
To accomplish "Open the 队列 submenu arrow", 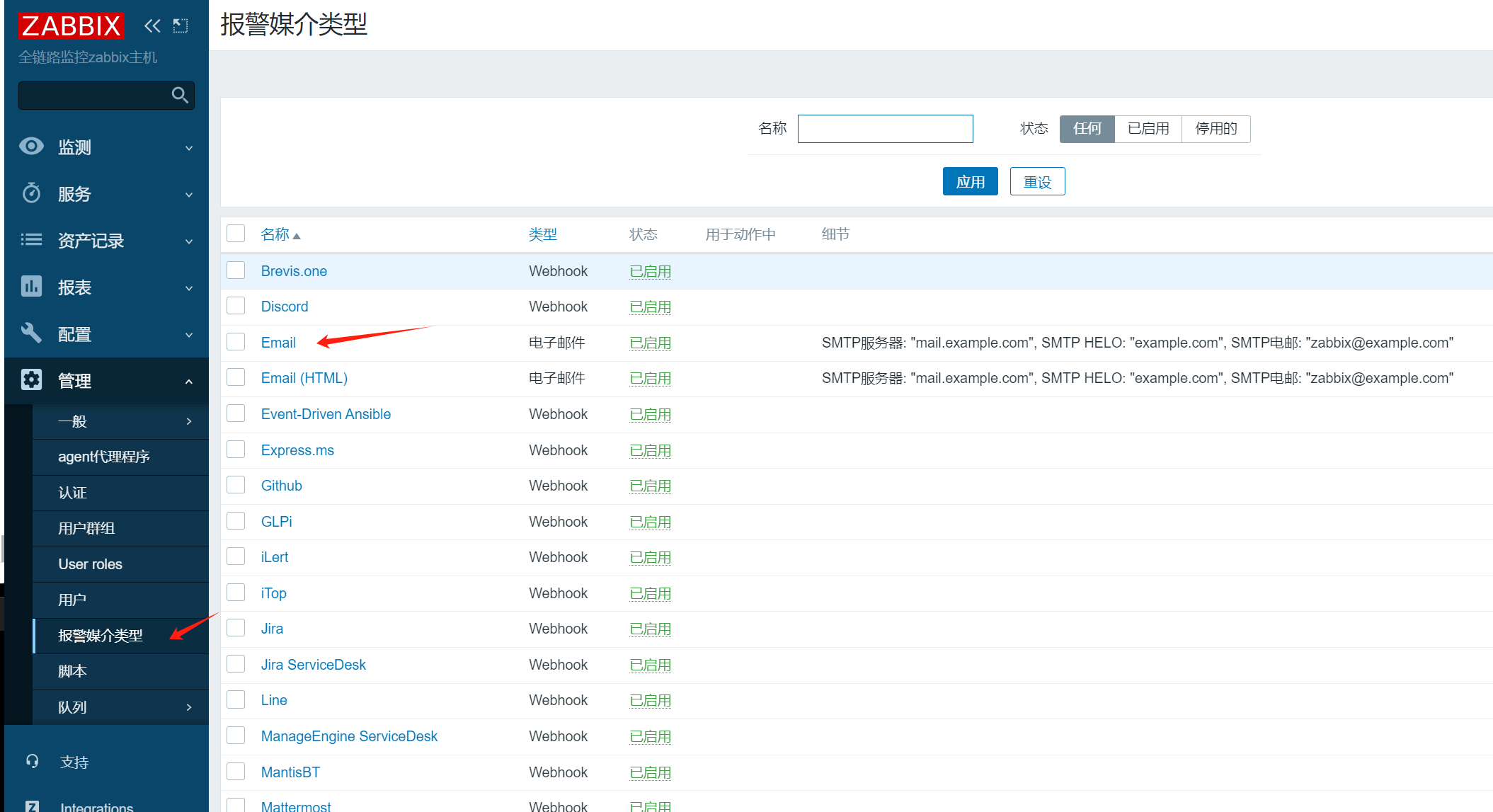I will coord(189,707).
